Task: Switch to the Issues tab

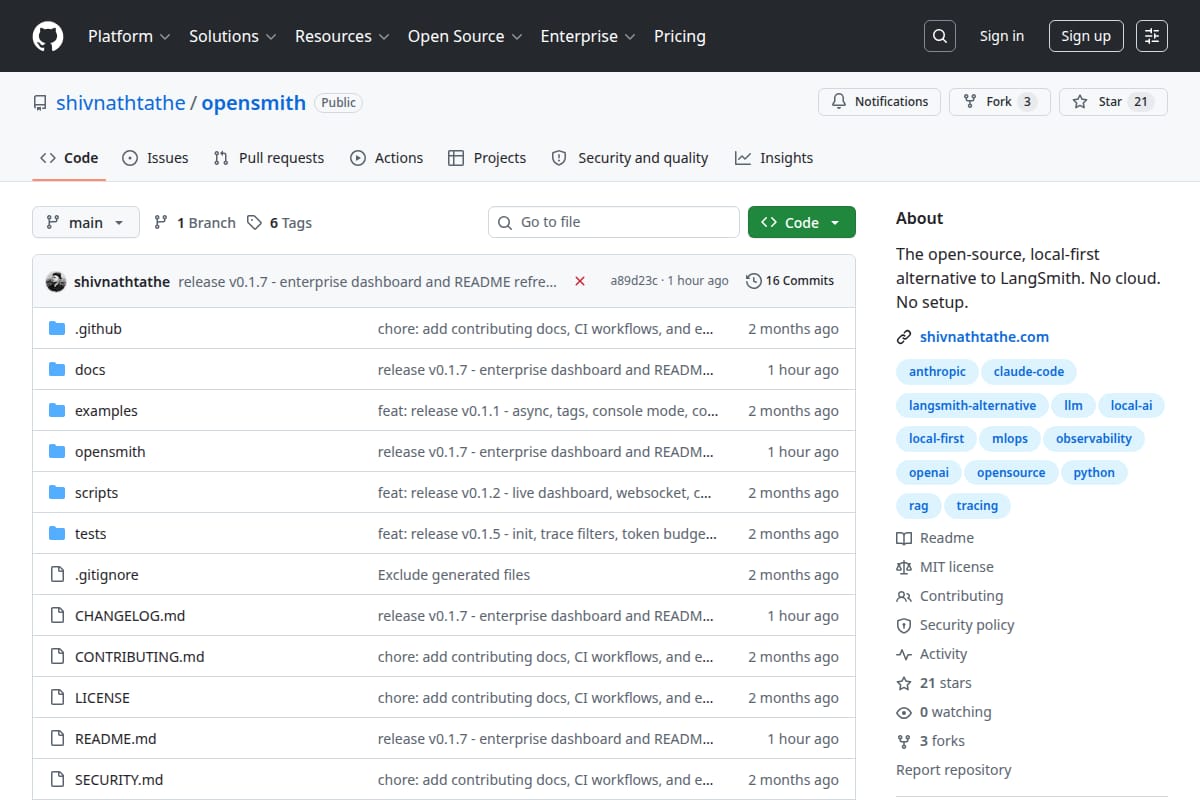Action: pos(155,158)
